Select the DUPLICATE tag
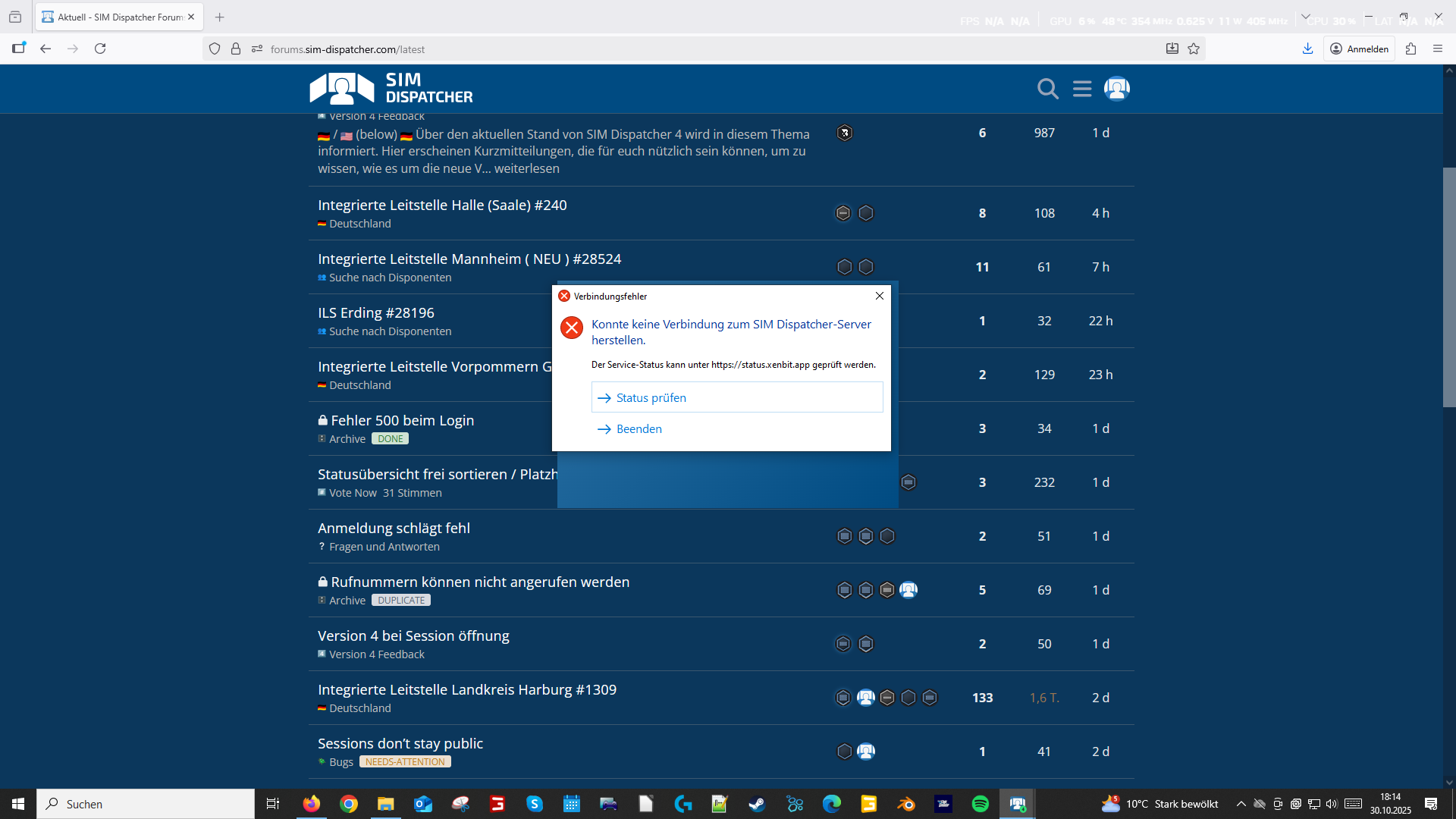The image size is (1456, 819). click(x=401, y=601)
